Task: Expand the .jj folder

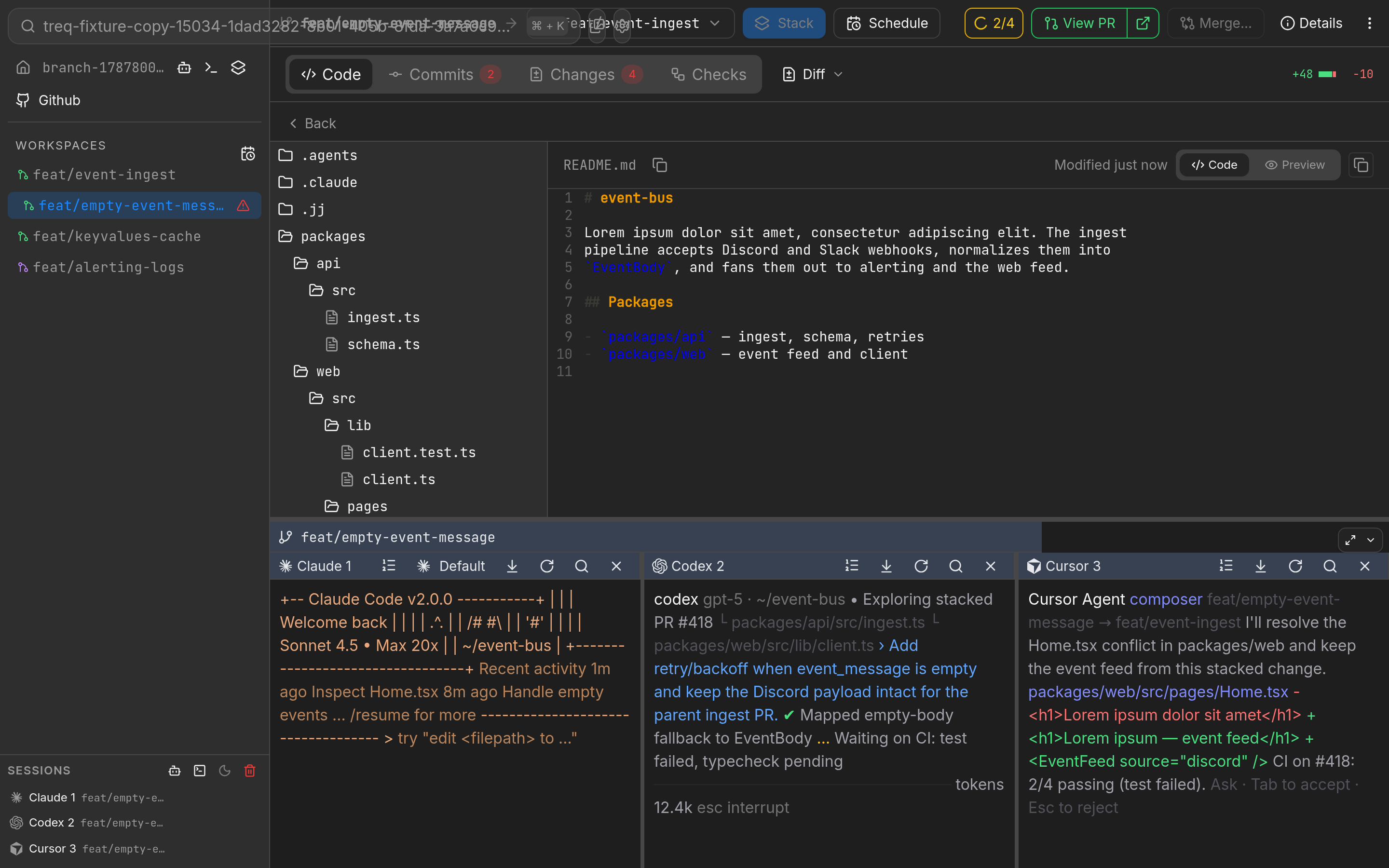Action: click(408, 209)
